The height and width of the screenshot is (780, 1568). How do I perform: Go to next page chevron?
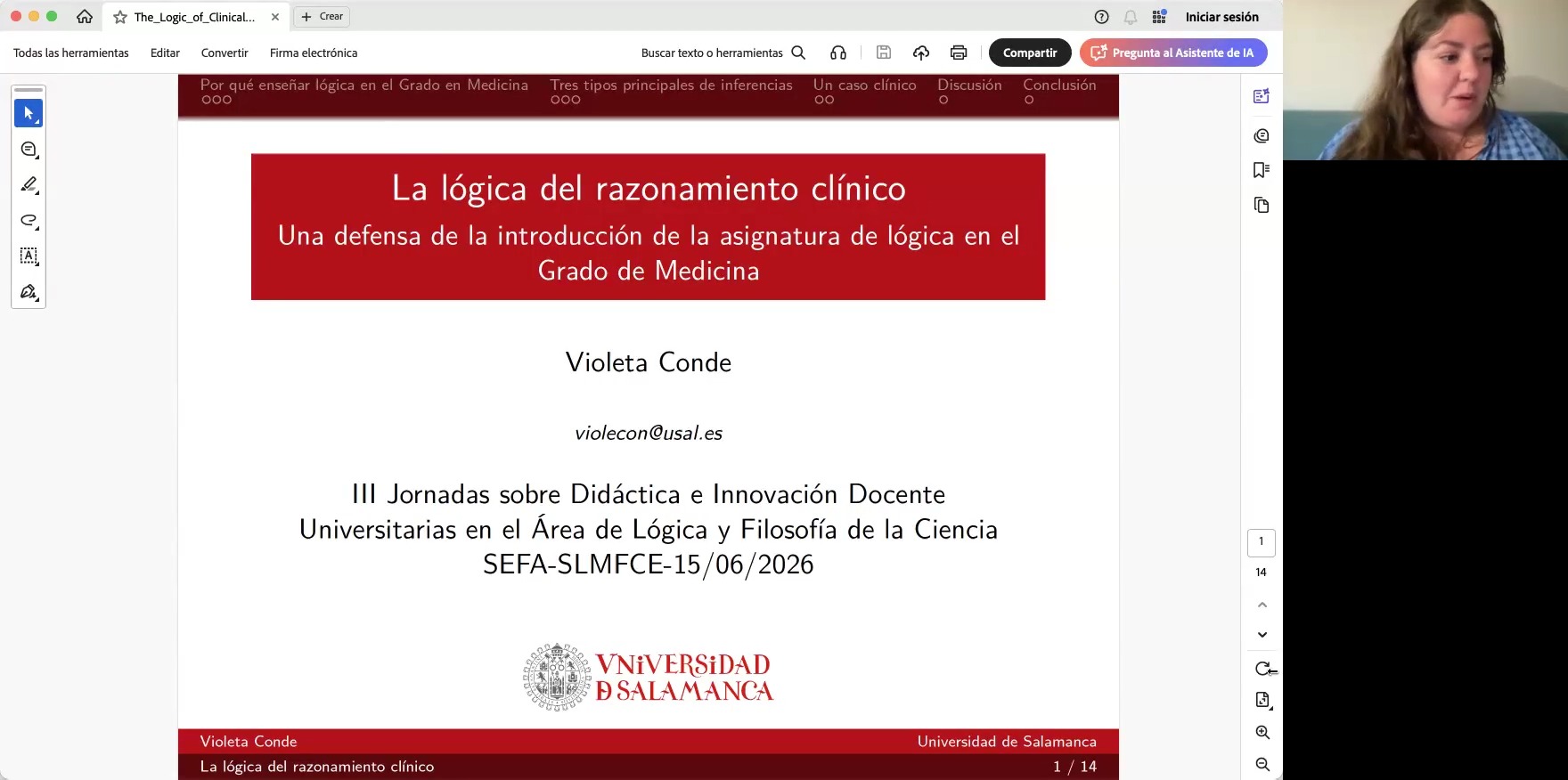tap(1262, 635)
